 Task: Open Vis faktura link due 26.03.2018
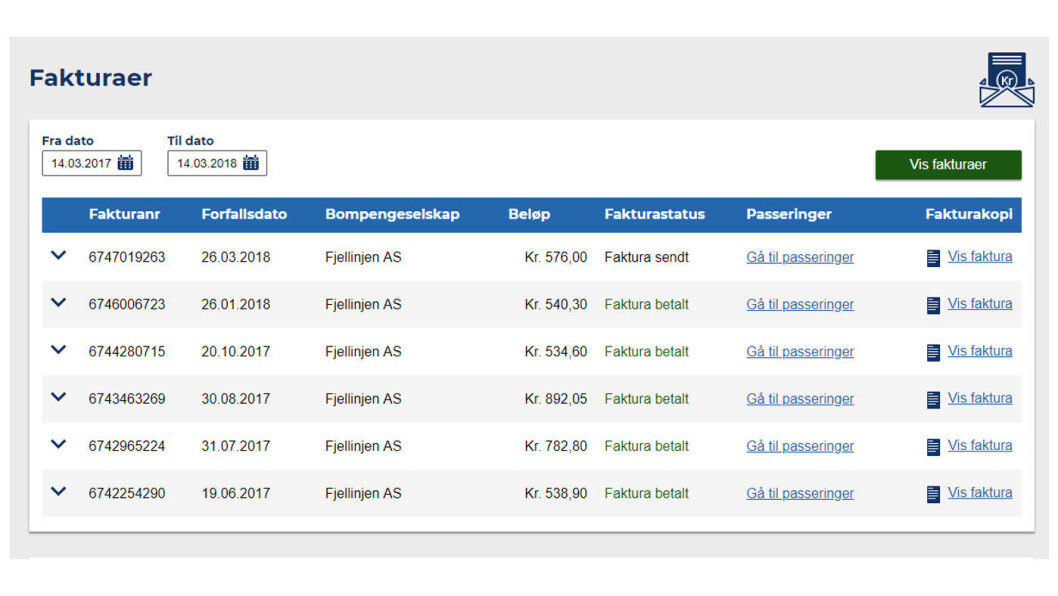[x=980, y=256]
